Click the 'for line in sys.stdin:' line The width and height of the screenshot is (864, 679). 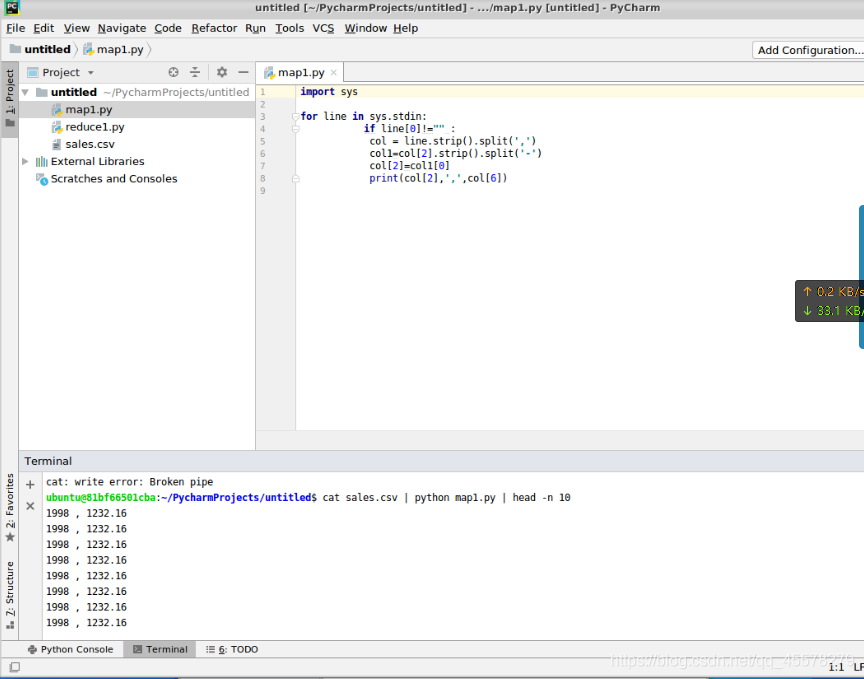pos(364,116)
